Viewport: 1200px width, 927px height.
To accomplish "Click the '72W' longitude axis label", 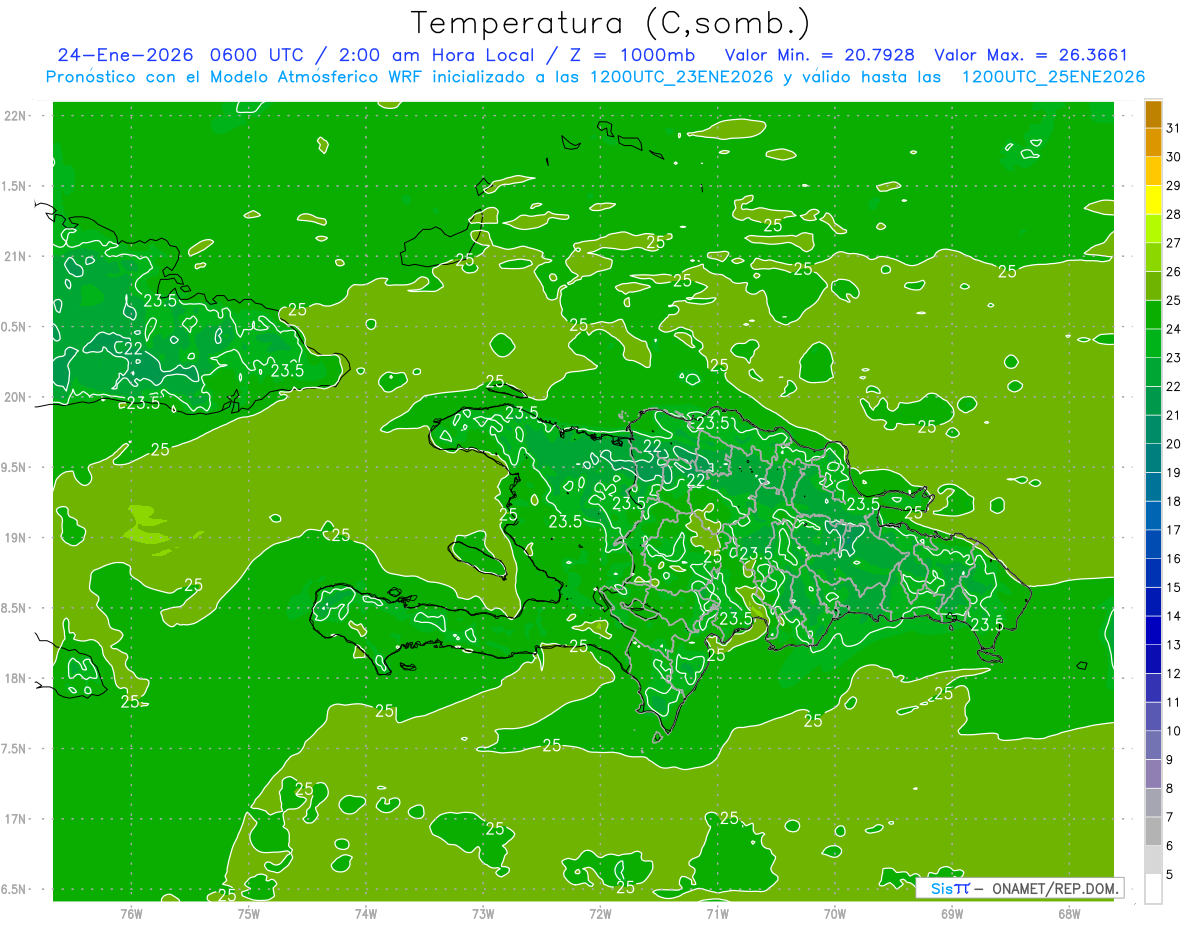I will (x=600, y=914).
